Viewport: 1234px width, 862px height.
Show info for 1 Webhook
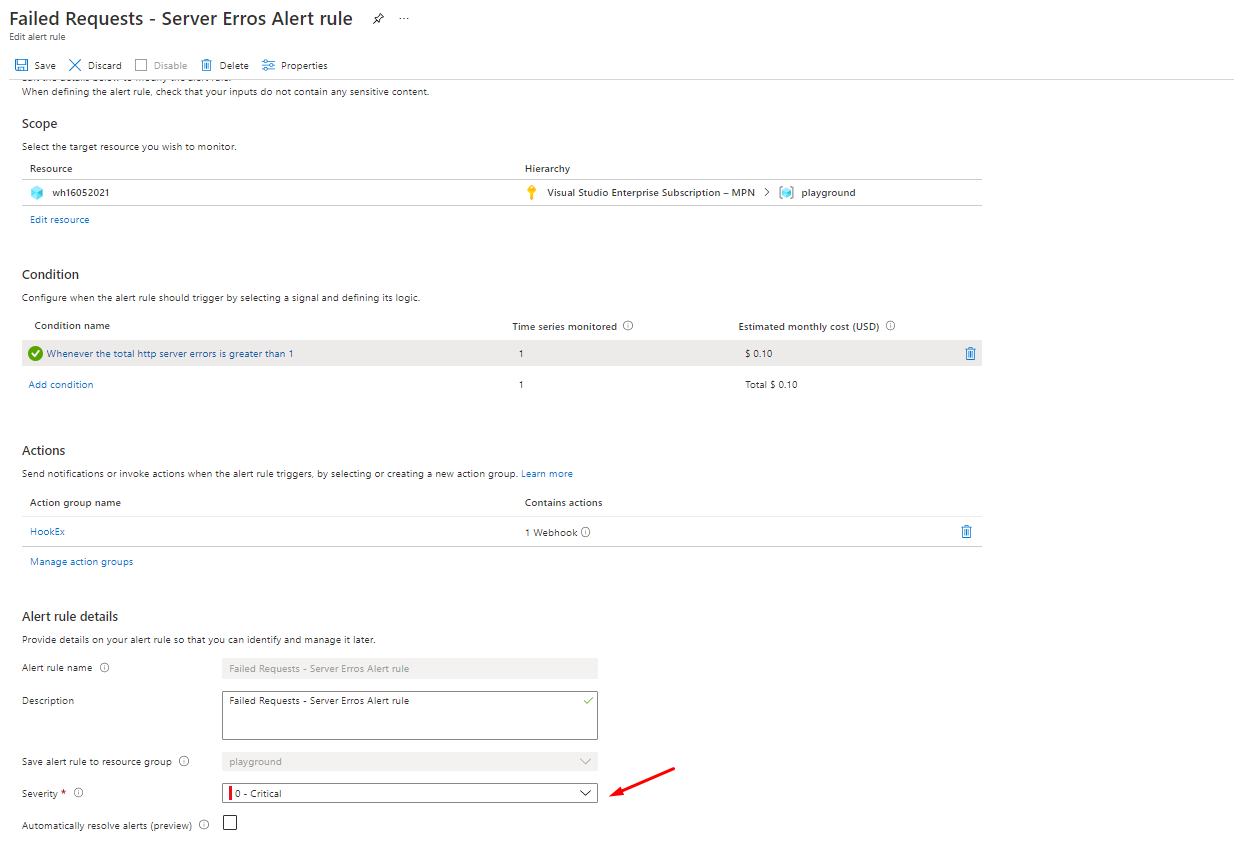(x=586, y=532)
